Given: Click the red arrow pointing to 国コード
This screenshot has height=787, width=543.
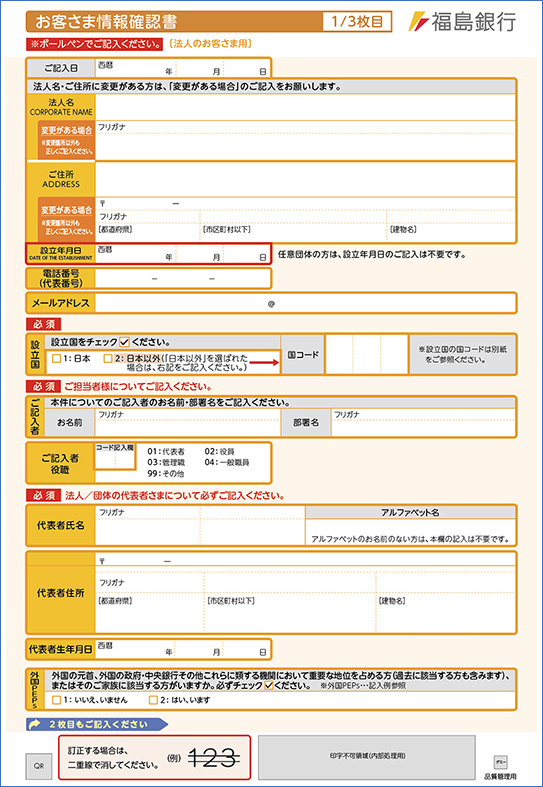Looking at the screenshot, I should [264, 363].
